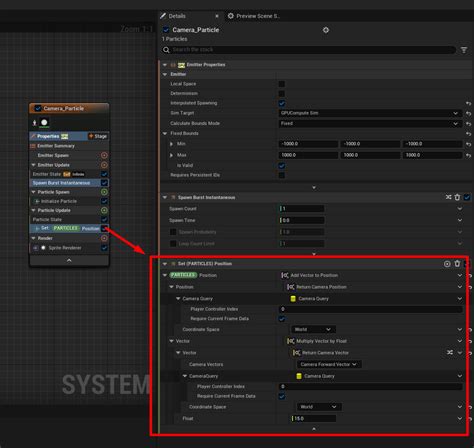Switch to the Preview Scene Settings tab
474x448 pixels.
(x=254, y=16)
